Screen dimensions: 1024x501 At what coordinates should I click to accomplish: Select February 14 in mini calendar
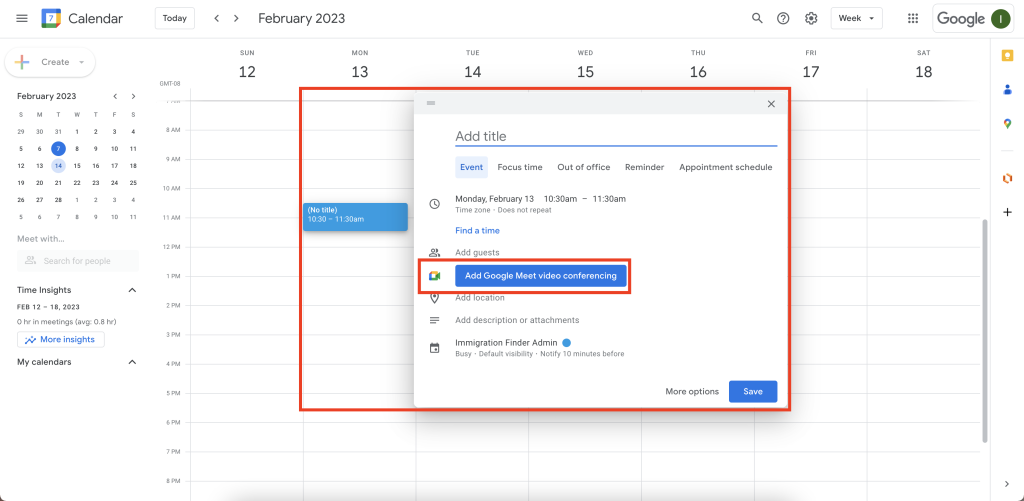pos(58,166)
